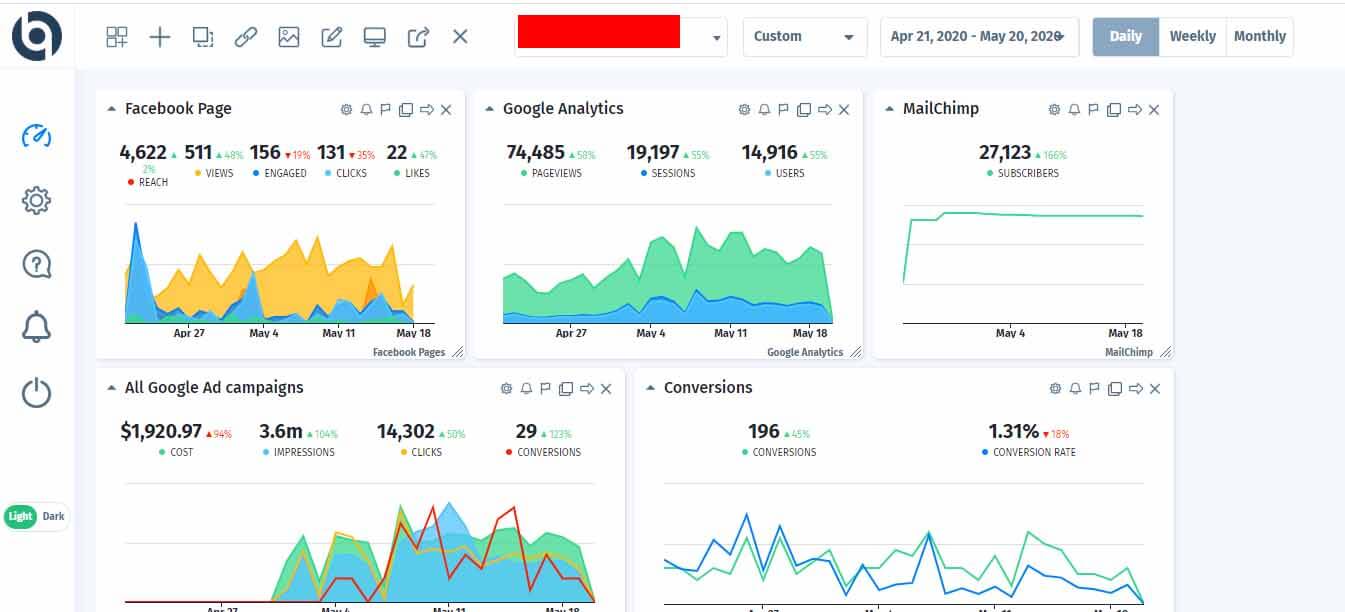Click the image icon in toolbar
1345x612 pixels.
(x=289, y=37)
